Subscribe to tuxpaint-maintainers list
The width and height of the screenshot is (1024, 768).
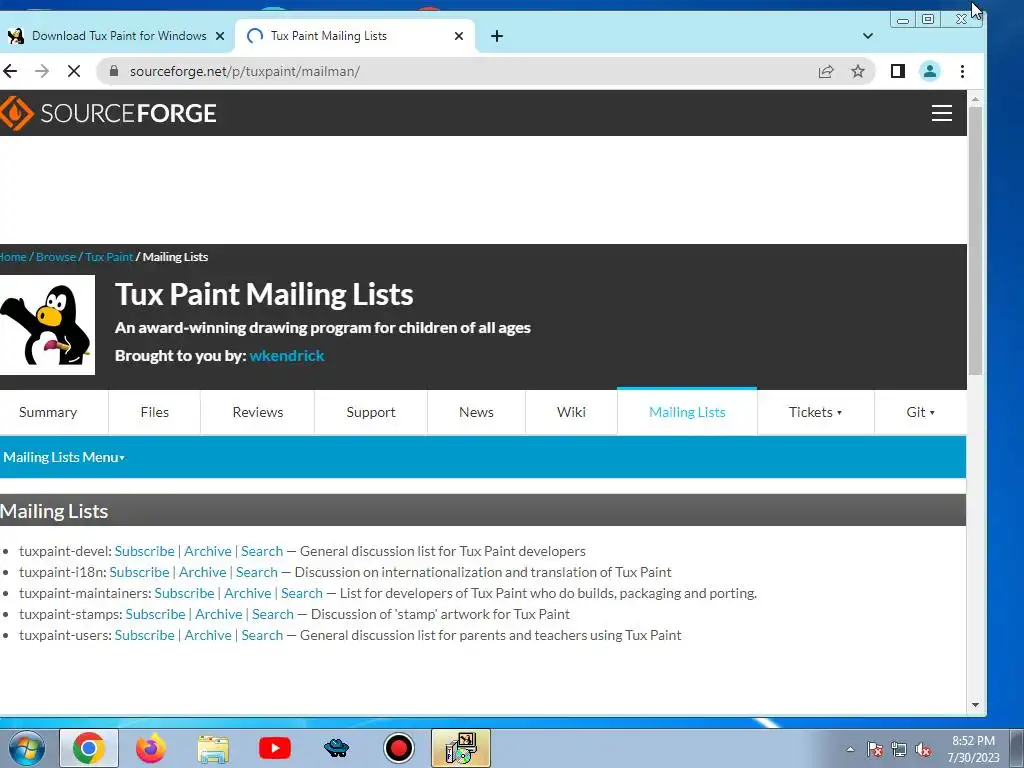[x=184, y=593]
